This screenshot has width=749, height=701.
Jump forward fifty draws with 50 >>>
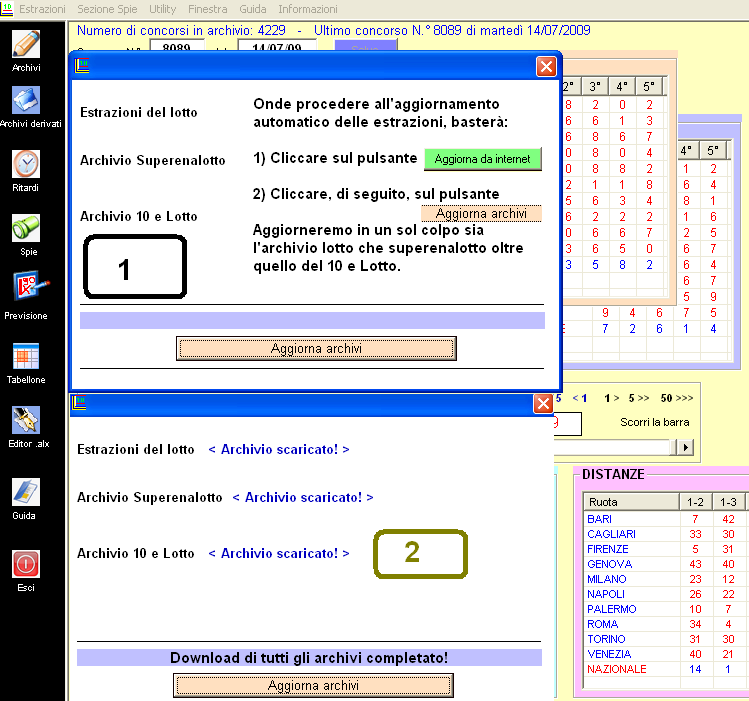676,398
